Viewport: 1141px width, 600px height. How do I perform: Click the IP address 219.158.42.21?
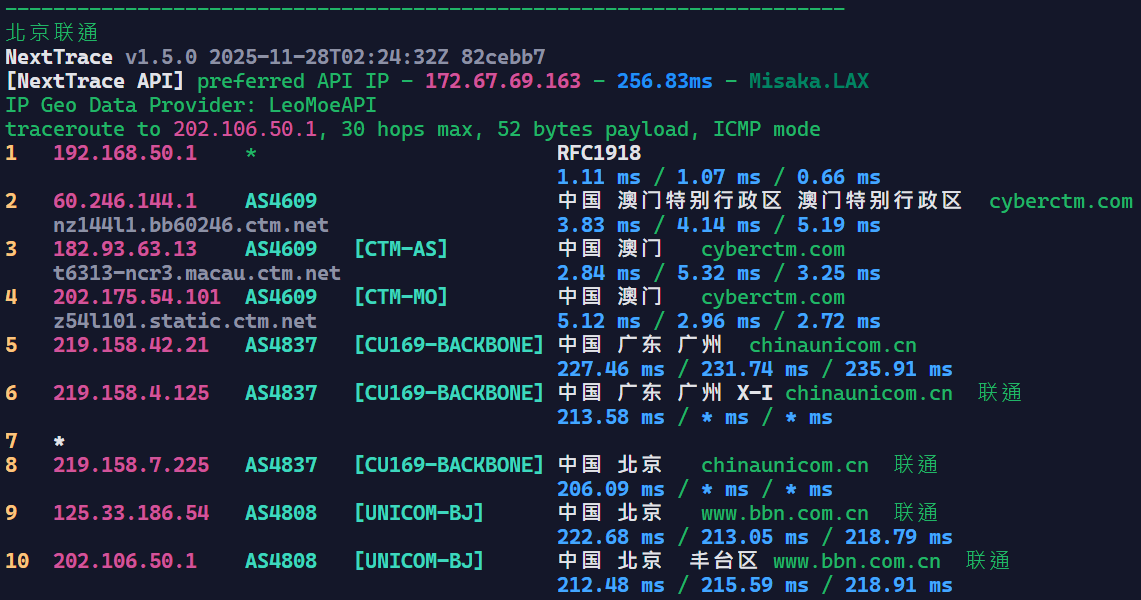tap(131, 345)
